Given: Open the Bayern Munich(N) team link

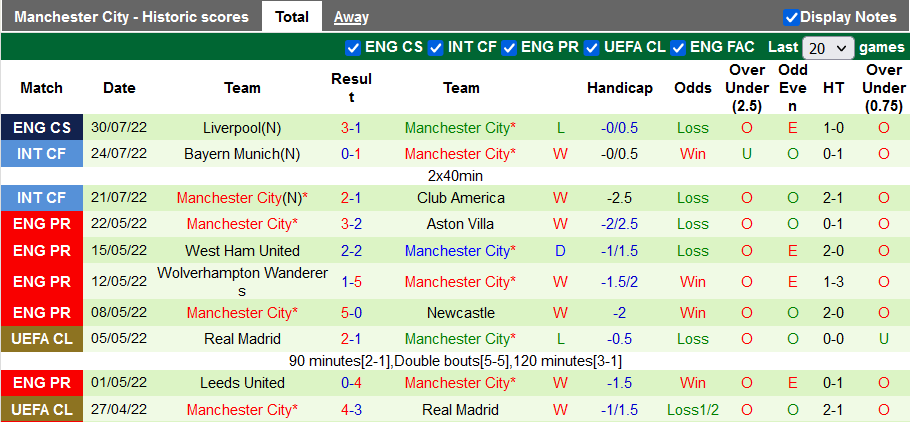Looking at the screenshot, I should click(x=242, y=154).
